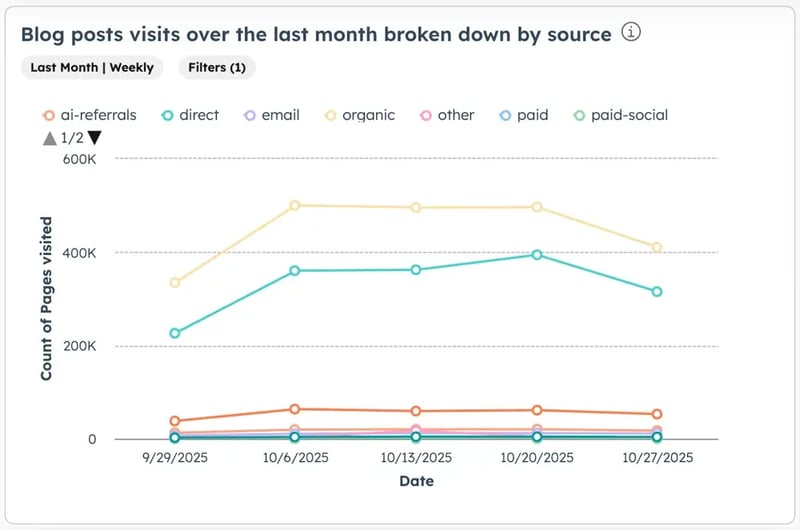Select direct data point at 10/20/2025
The width and height of the screenshot is (800, 530).
point(537,254)
